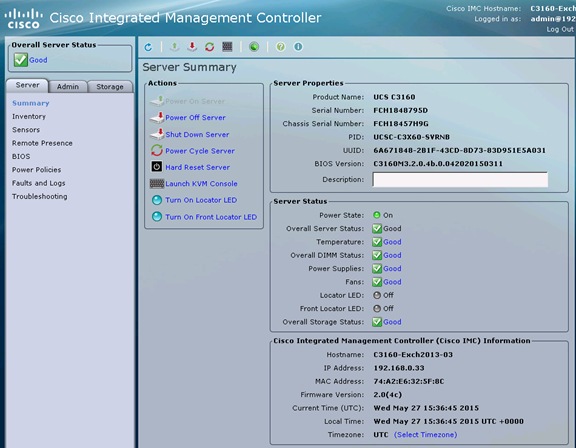
Task: Click the Front Locator LED off indicator
Action: [377, 308]
